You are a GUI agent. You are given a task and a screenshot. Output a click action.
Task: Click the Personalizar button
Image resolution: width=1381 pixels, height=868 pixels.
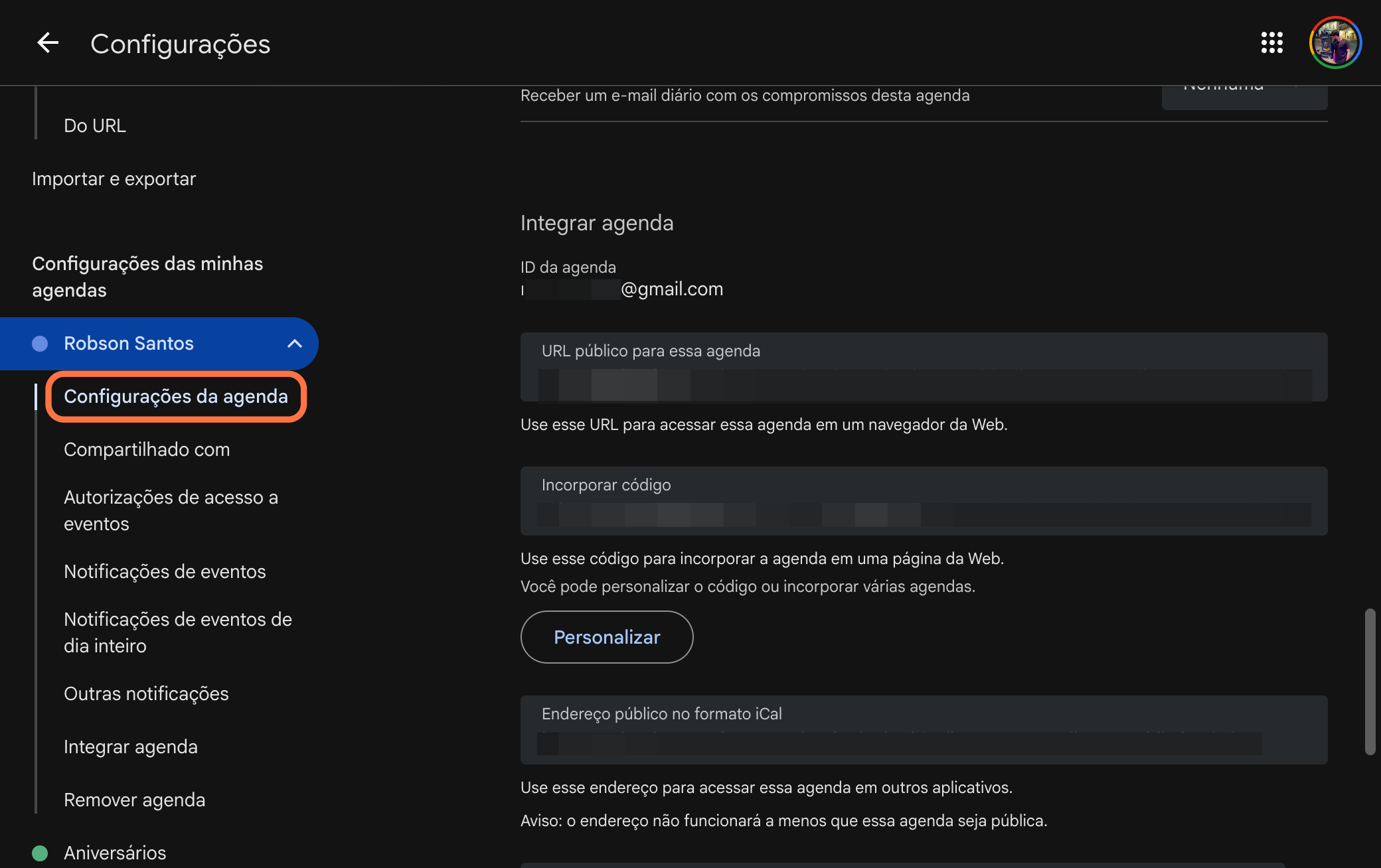(x=607, y=637)
